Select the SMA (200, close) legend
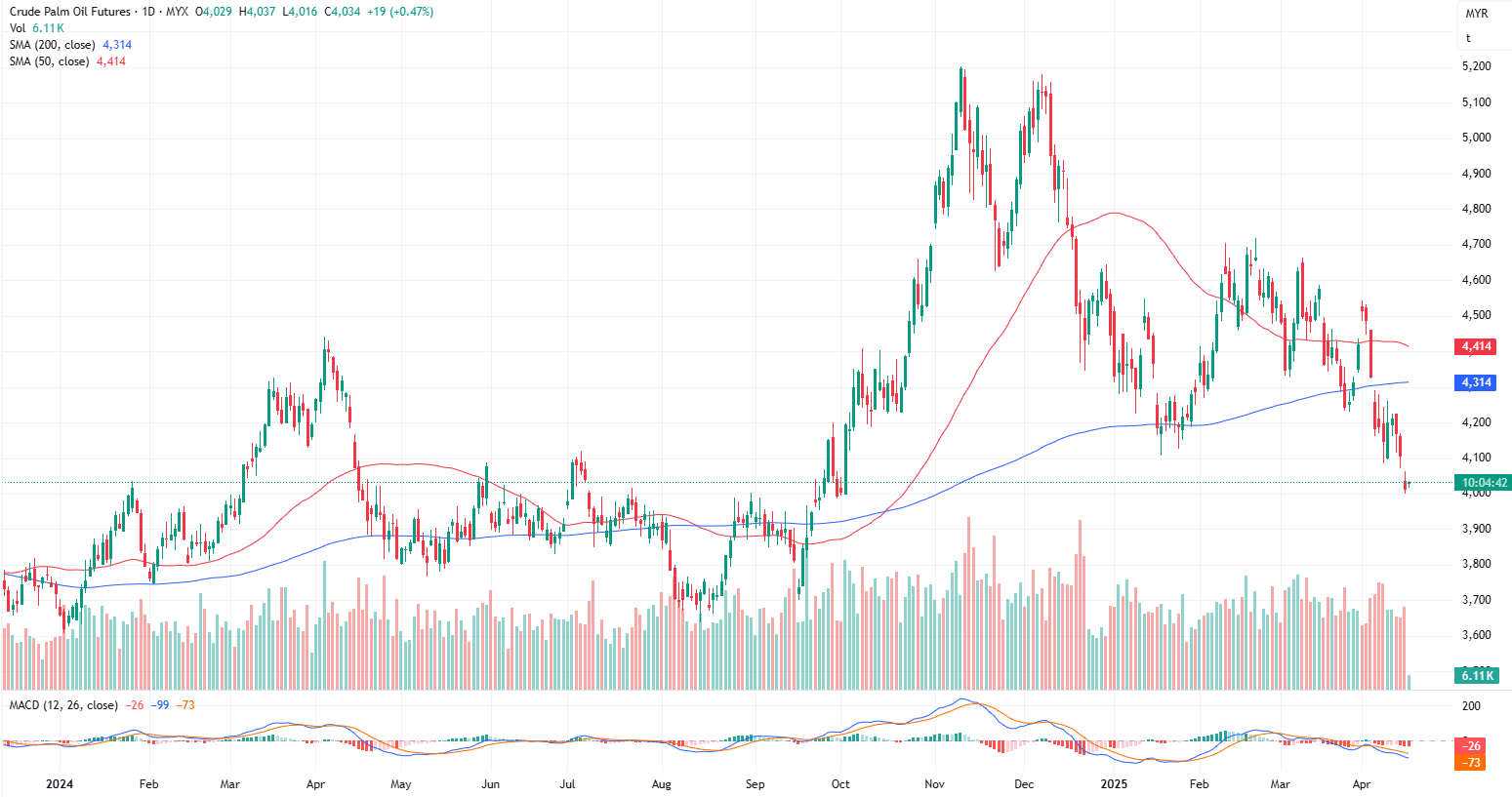Screen dimensions: 1512x797 click(53, 45)
